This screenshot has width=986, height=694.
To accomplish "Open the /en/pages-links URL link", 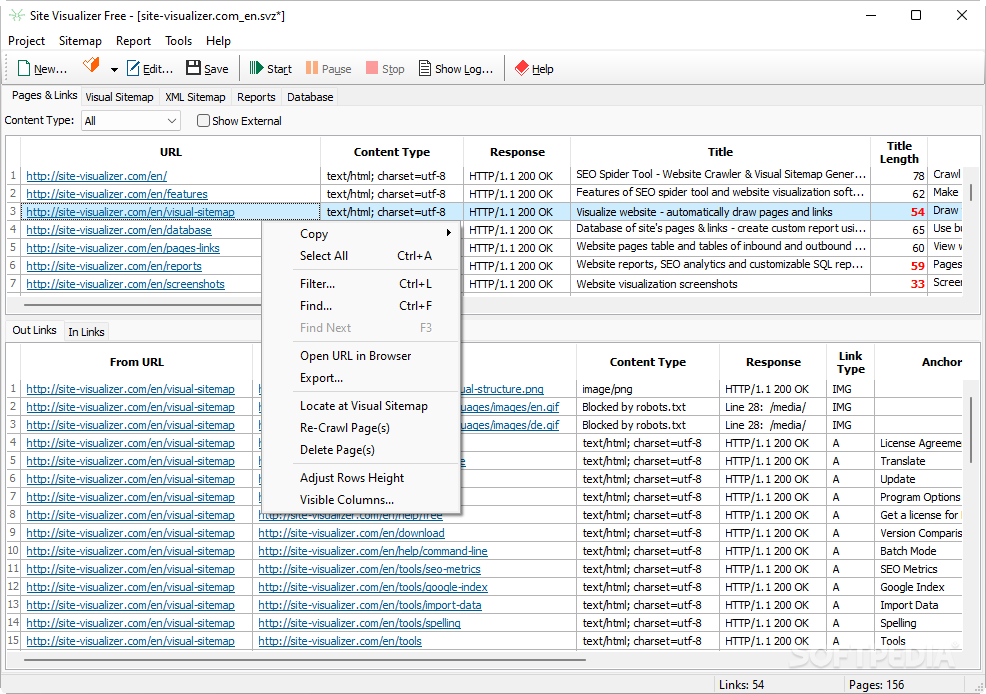I will pyautogui.click(x=123, y=248).
